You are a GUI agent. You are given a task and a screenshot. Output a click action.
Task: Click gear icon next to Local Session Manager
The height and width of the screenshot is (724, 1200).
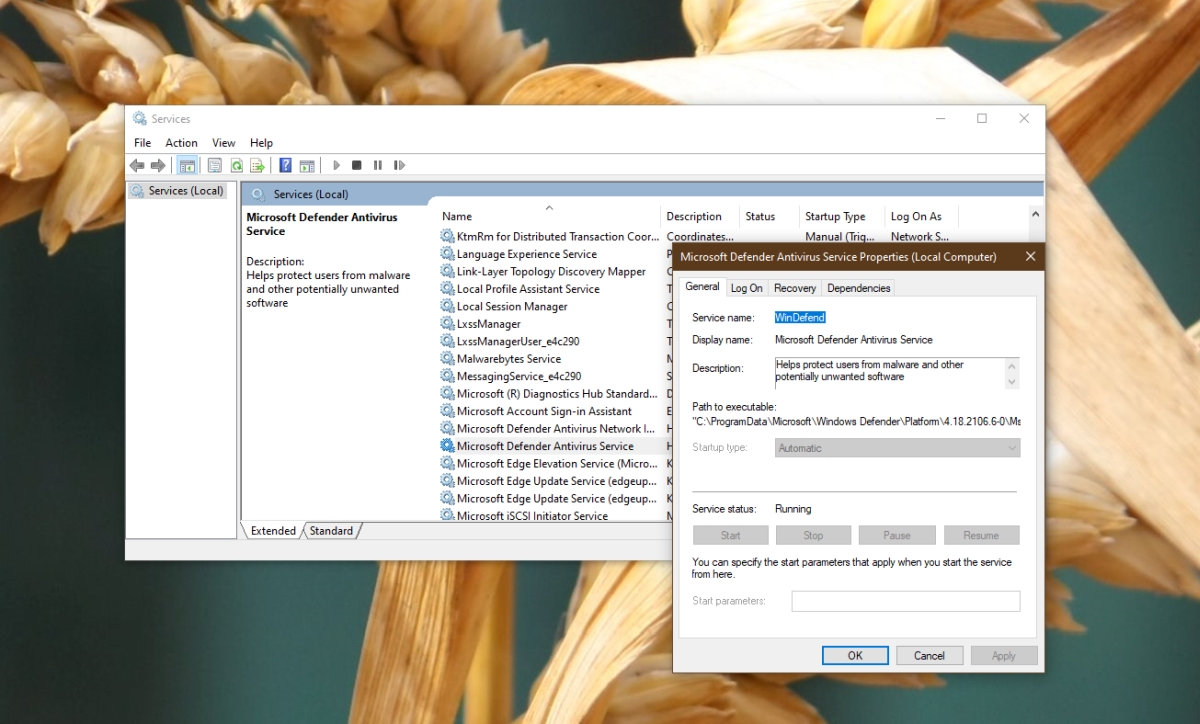pos(448,306)
